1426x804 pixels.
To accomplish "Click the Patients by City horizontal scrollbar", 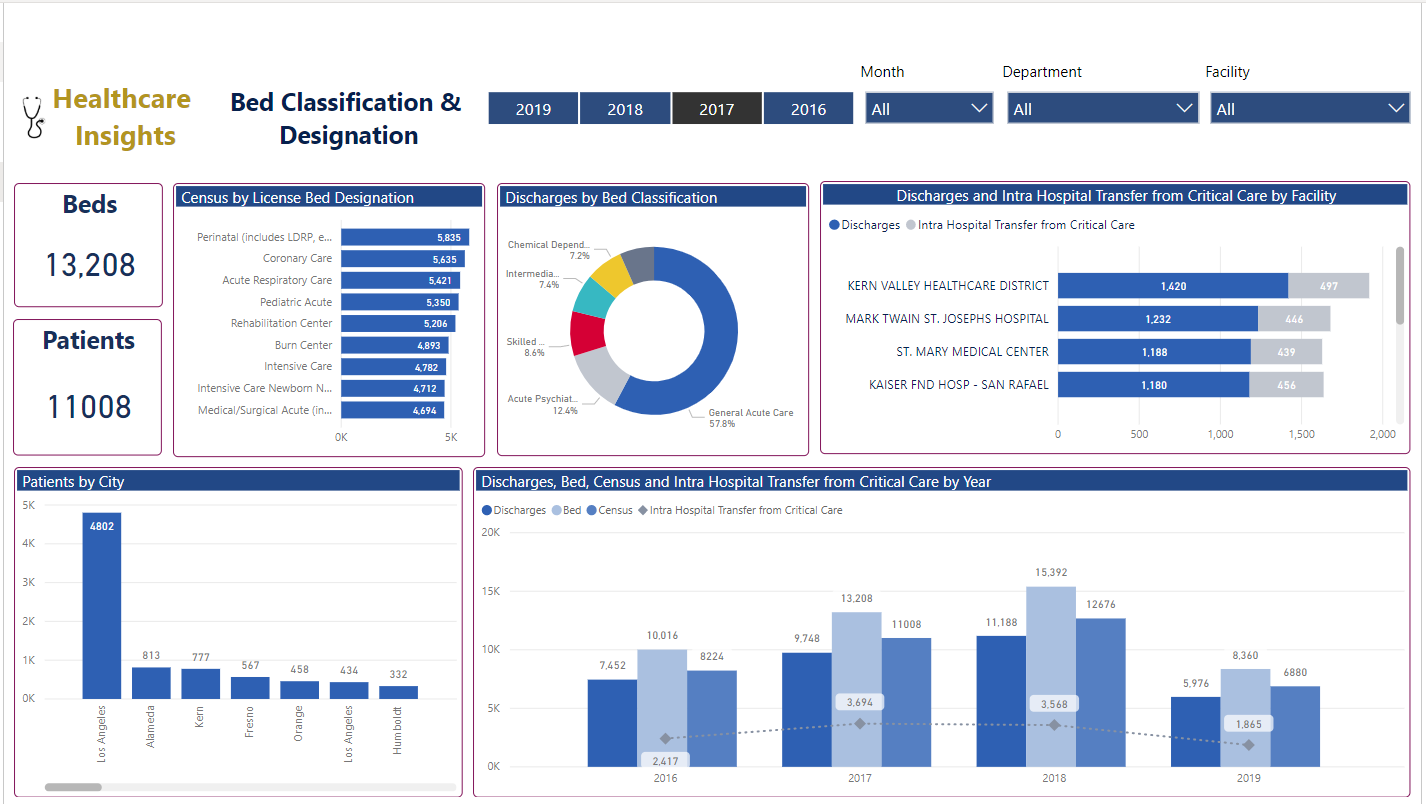I will [73, 787].
